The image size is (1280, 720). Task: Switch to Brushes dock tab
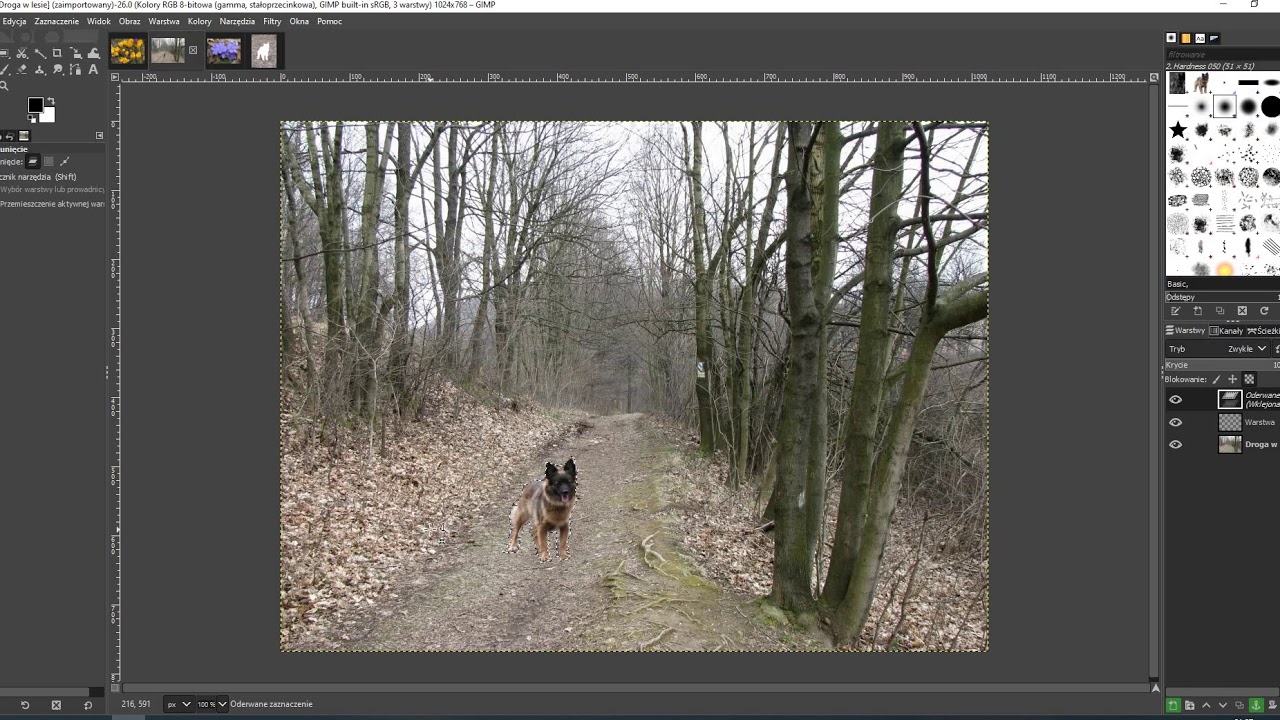[1171, 37]
